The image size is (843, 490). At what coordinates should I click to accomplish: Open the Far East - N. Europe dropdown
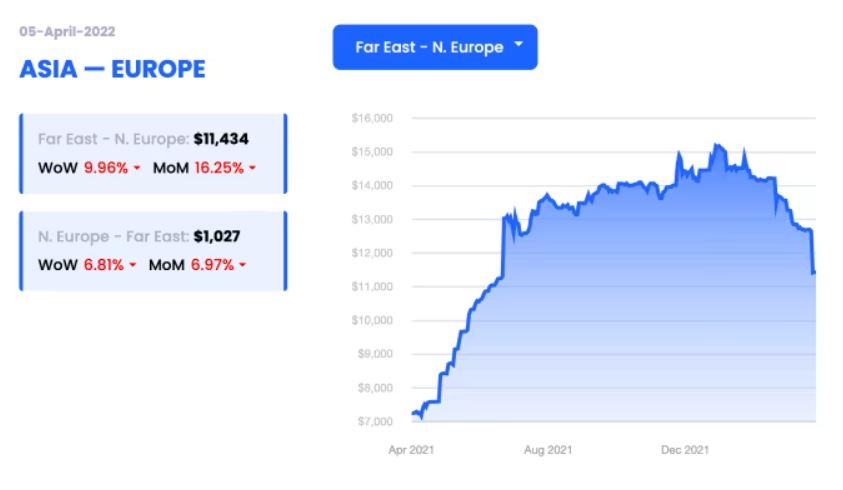click(434, 47)
